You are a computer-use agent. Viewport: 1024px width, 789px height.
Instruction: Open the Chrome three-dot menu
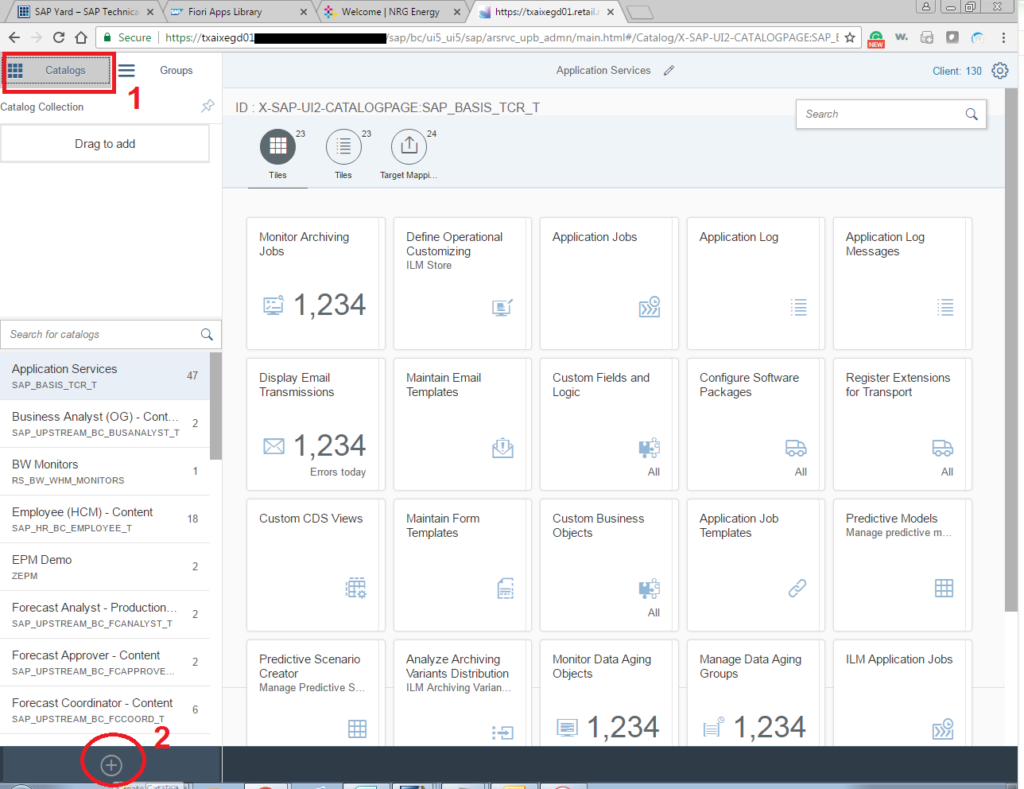pyautogui.click(x=1004, y=38)
